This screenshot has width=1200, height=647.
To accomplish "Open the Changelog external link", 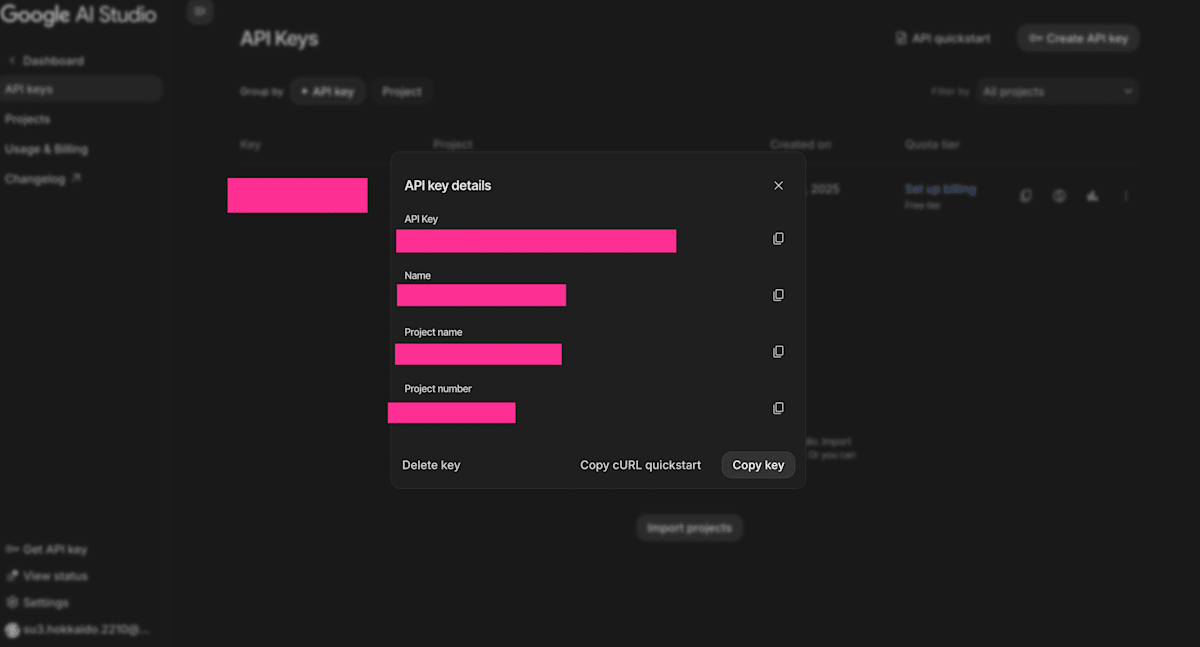I will coord(43,179).
